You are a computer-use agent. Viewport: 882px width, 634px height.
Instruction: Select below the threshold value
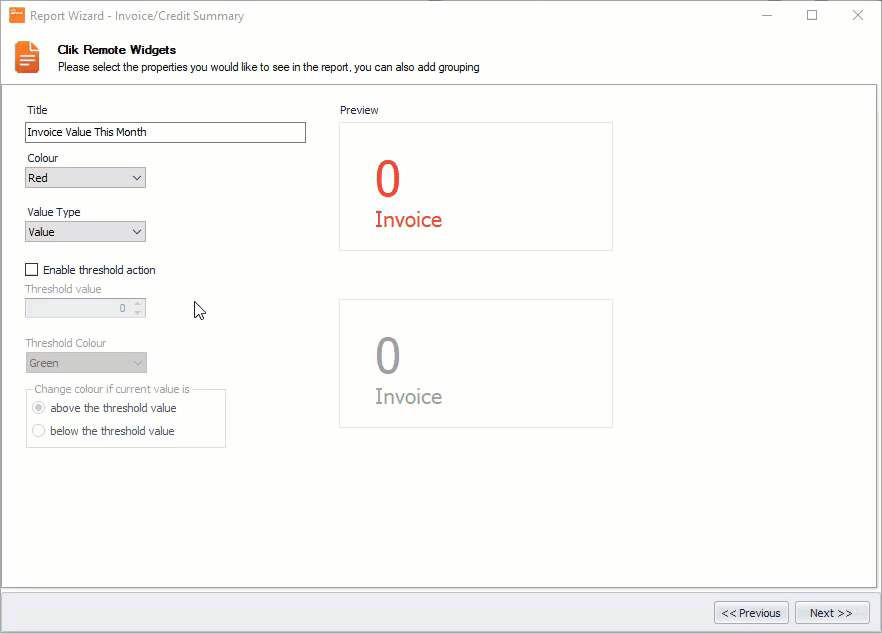click(x=37, y=430)
